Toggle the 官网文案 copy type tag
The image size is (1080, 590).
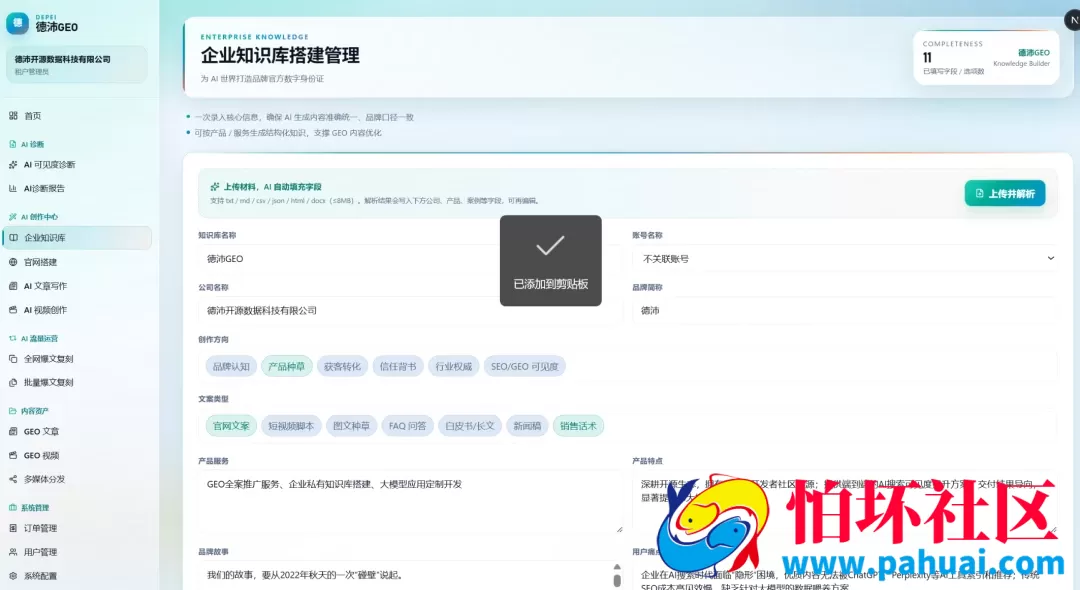[231, 425]
